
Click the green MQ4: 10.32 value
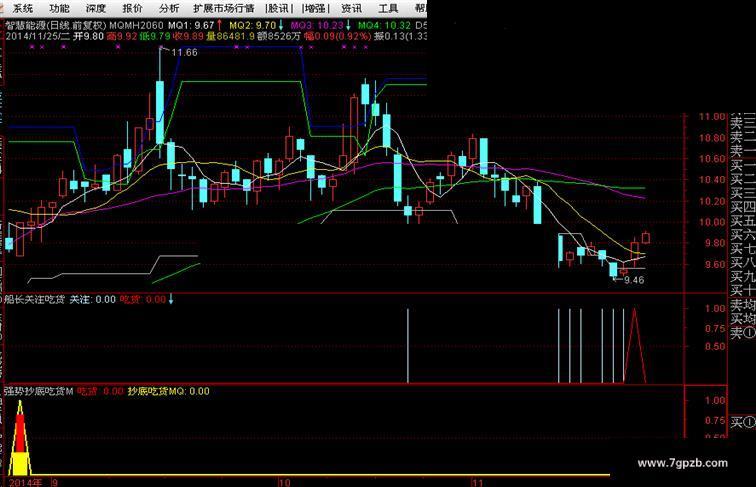384,25
